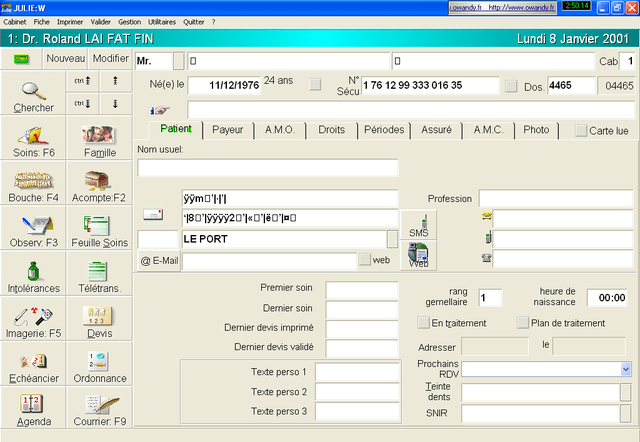Switch to the Payeur tab
This screenshot has width=640, height=442.
click(x=227, y=130)
